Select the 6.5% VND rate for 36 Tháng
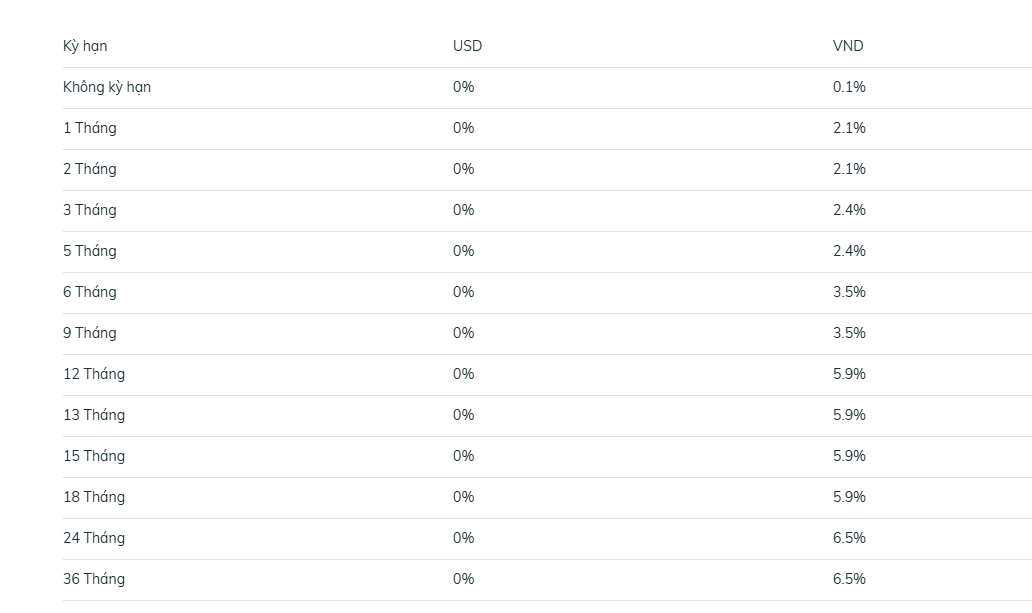Image resolution: width=1032 pixels, height=613 pixels. tap(849, 580)
